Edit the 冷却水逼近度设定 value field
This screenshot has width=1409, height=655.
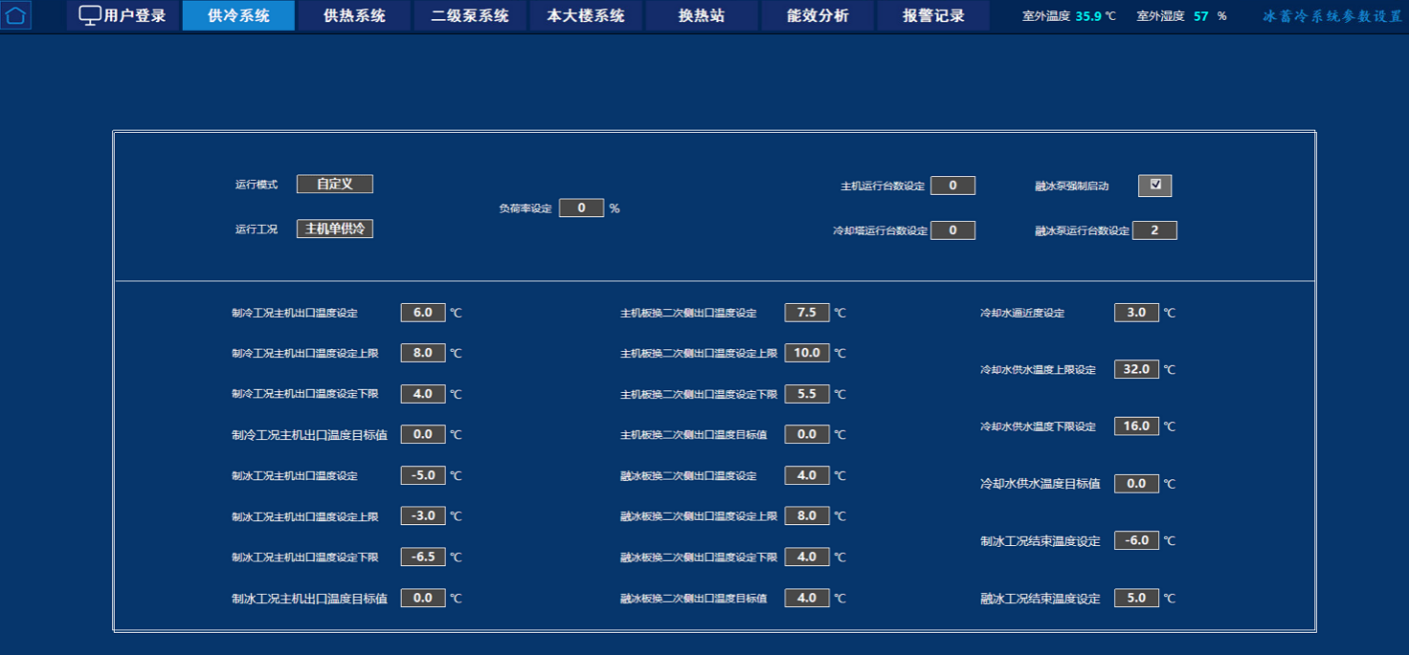click(1136, 312)
